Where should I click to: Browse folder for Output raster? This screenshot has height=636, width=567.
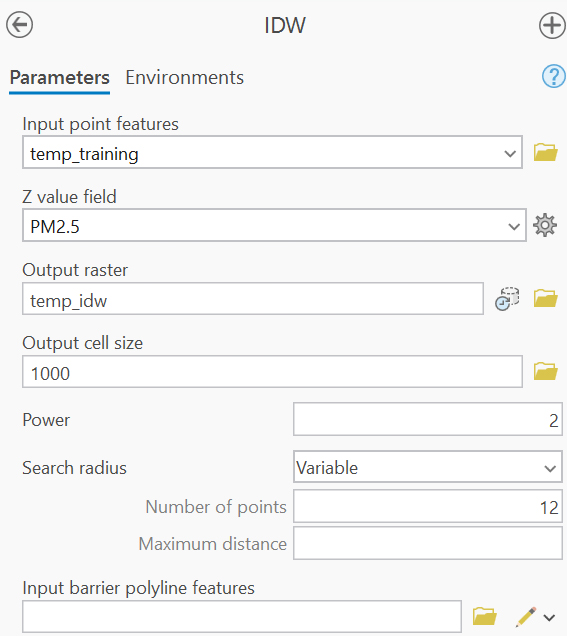point(545,299)
